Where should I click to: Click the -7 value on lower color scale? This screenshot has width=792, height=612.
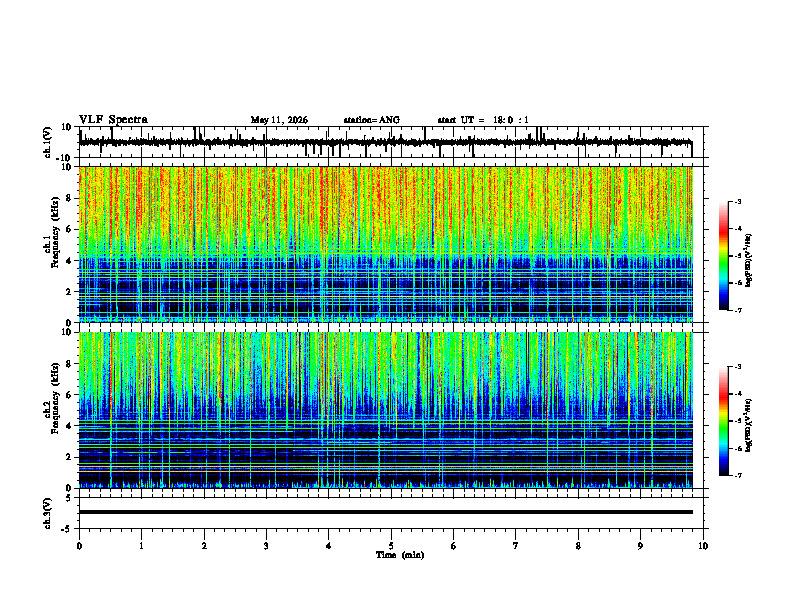click(x=738, y=476)
